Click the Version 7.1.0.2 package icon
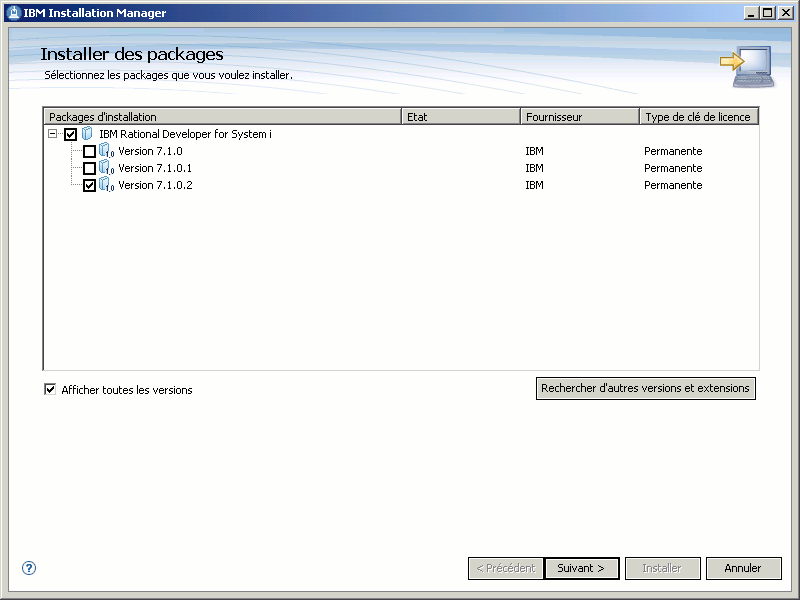The height and width of the screenshot is (600, 800). pos(106,184)
